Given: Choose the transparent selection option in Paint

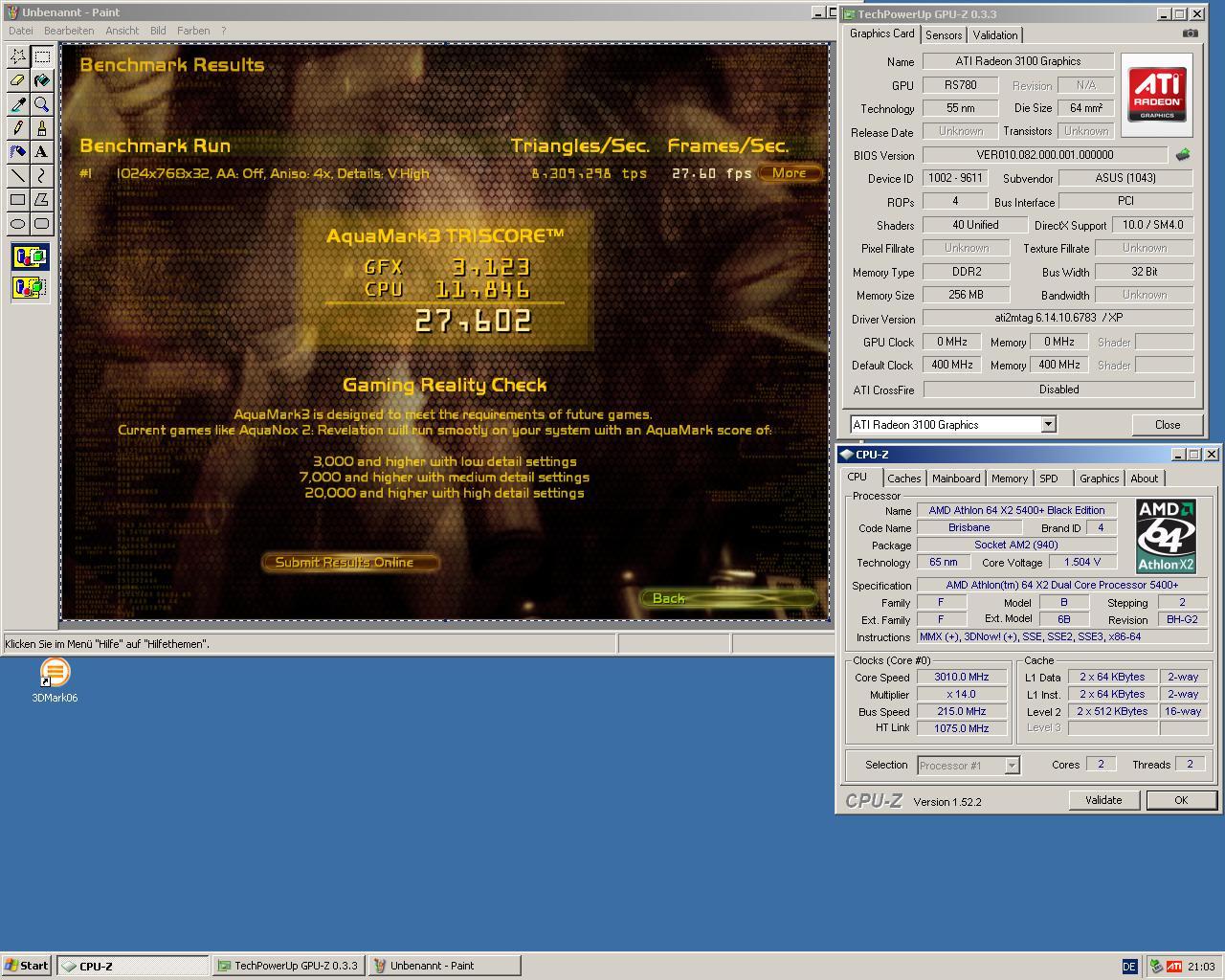Looking at the screenshot, I should [x=30, y=286].
